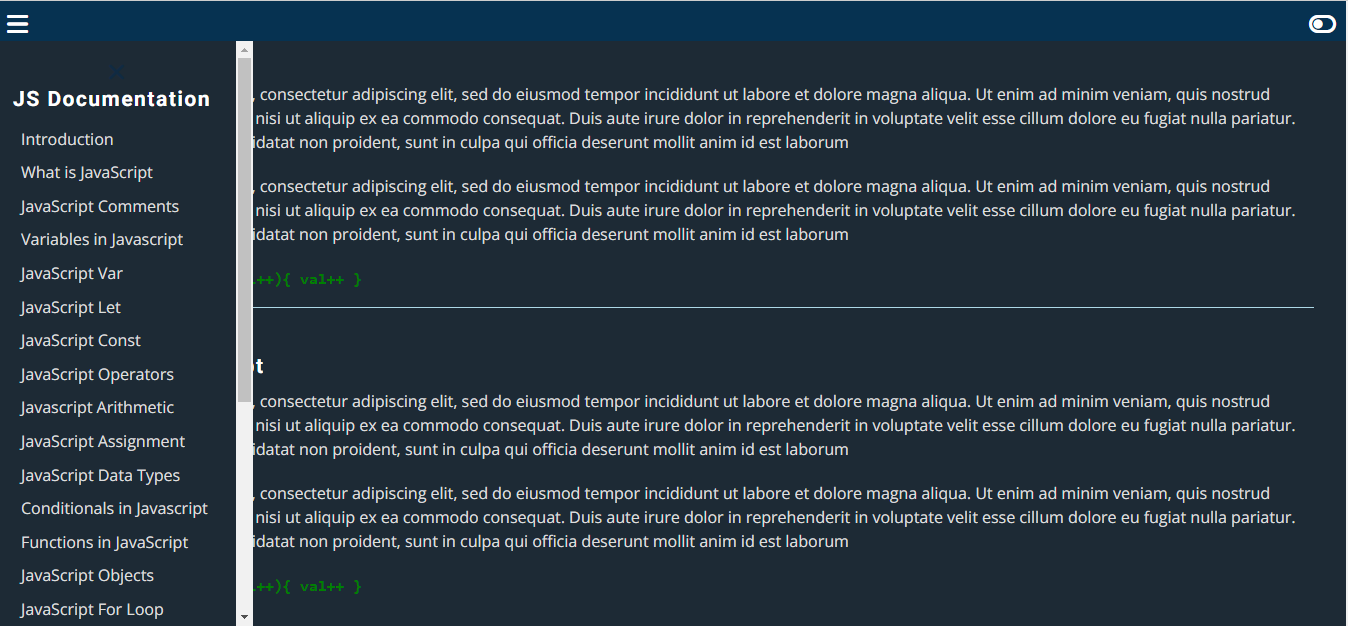
Task: Navigate to JavaScript Const
Action: tap(80, 340)
